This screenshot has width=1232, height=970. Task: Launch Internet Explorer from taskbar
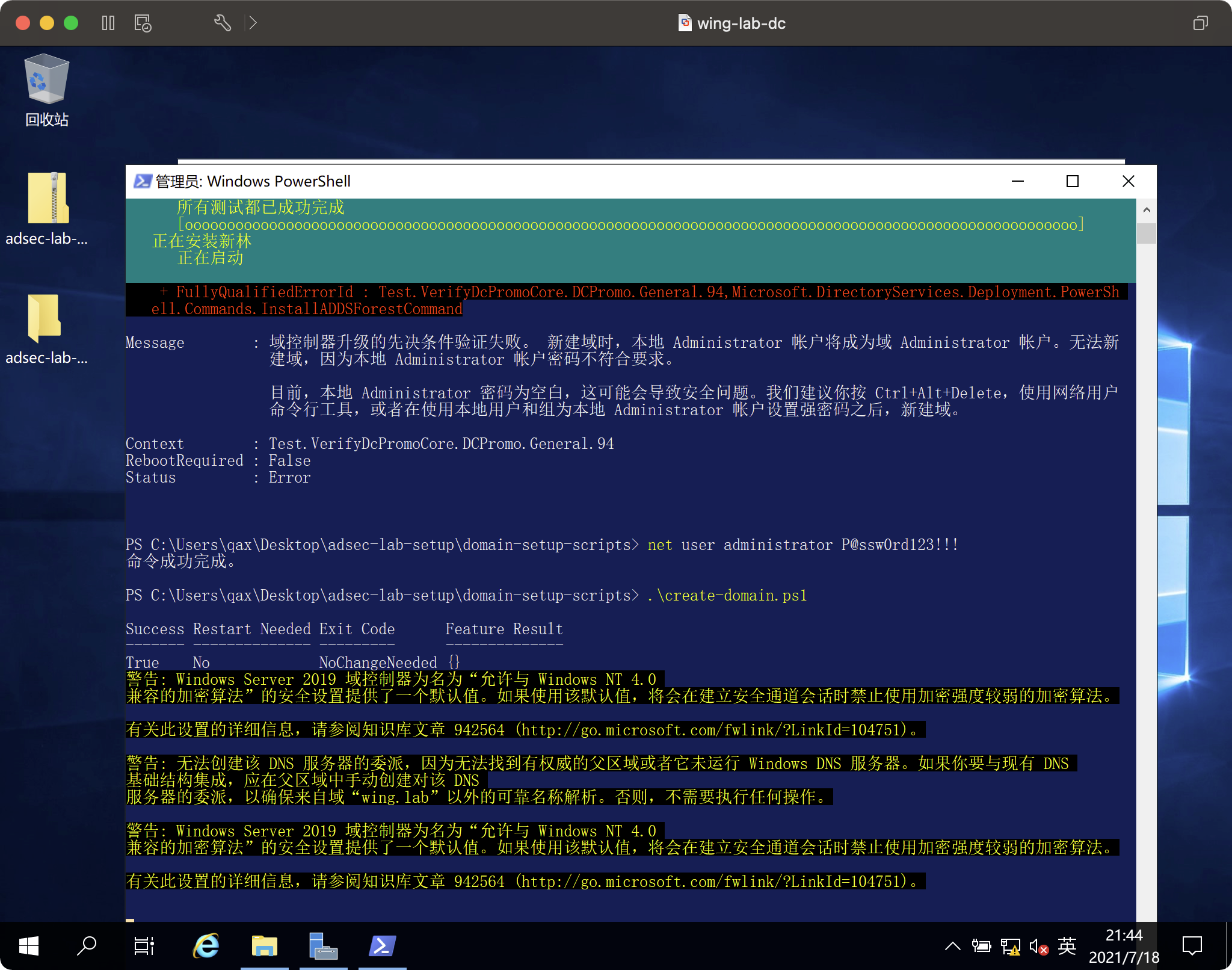coord(206,946)
